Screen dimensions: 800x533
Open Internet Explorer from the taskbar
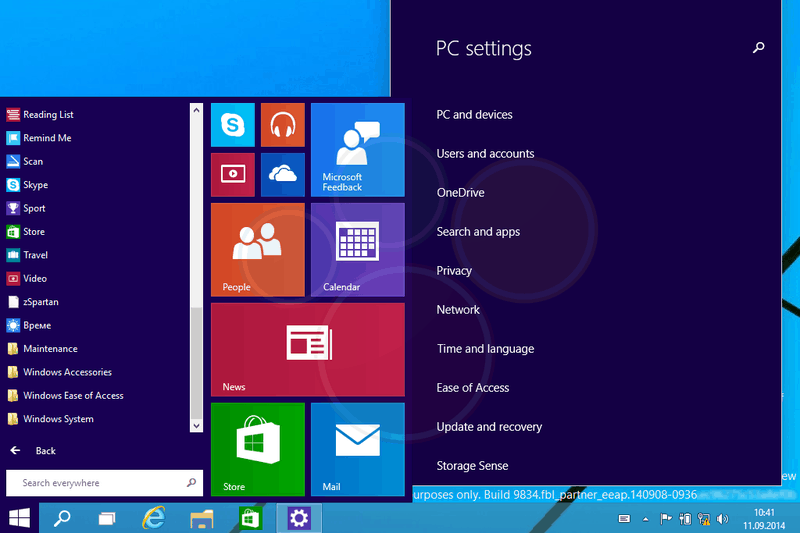pos(154,518)
